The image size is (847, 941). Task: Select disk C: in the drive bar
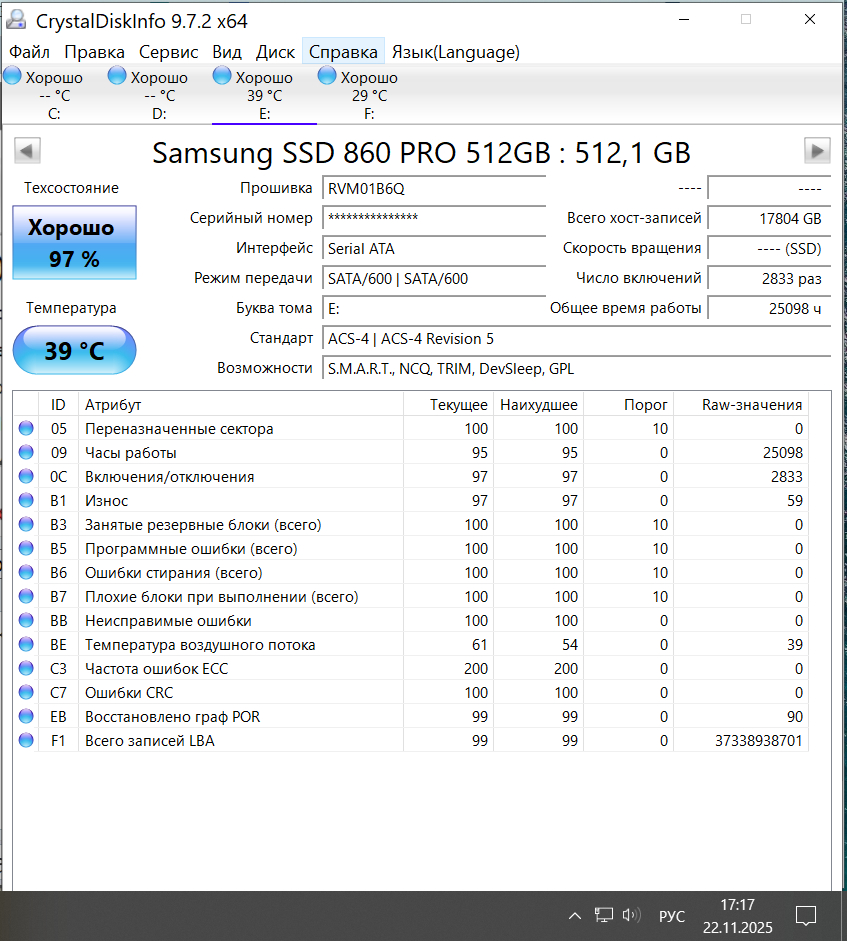click(54, 94)
